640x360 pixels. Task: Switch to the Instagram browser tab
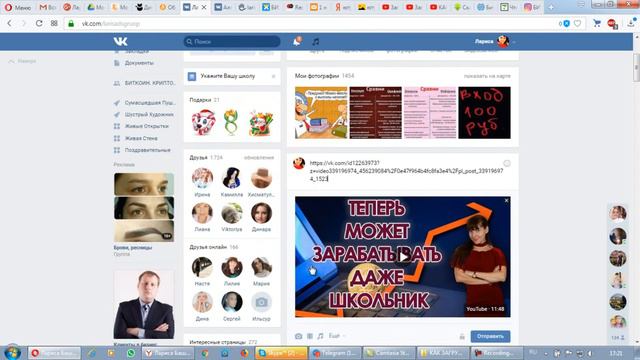532,7
